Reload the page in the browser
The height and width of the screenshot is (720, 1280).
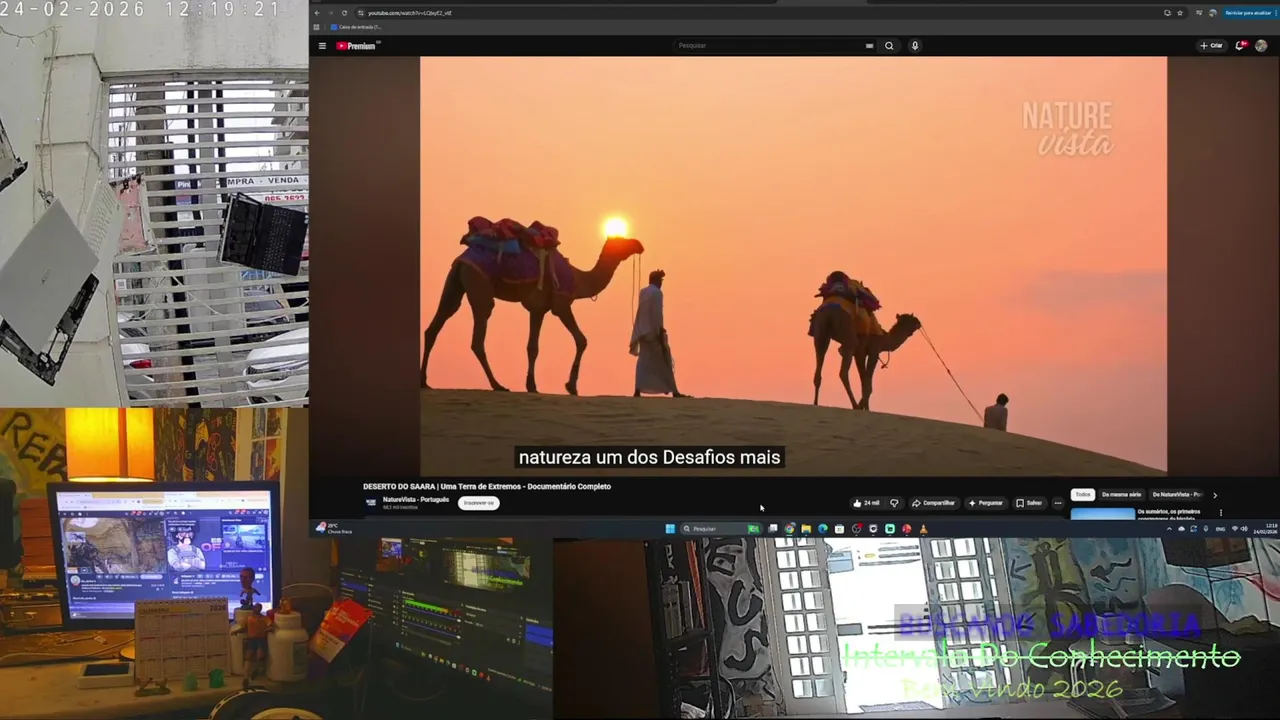[x=344, y=13]
